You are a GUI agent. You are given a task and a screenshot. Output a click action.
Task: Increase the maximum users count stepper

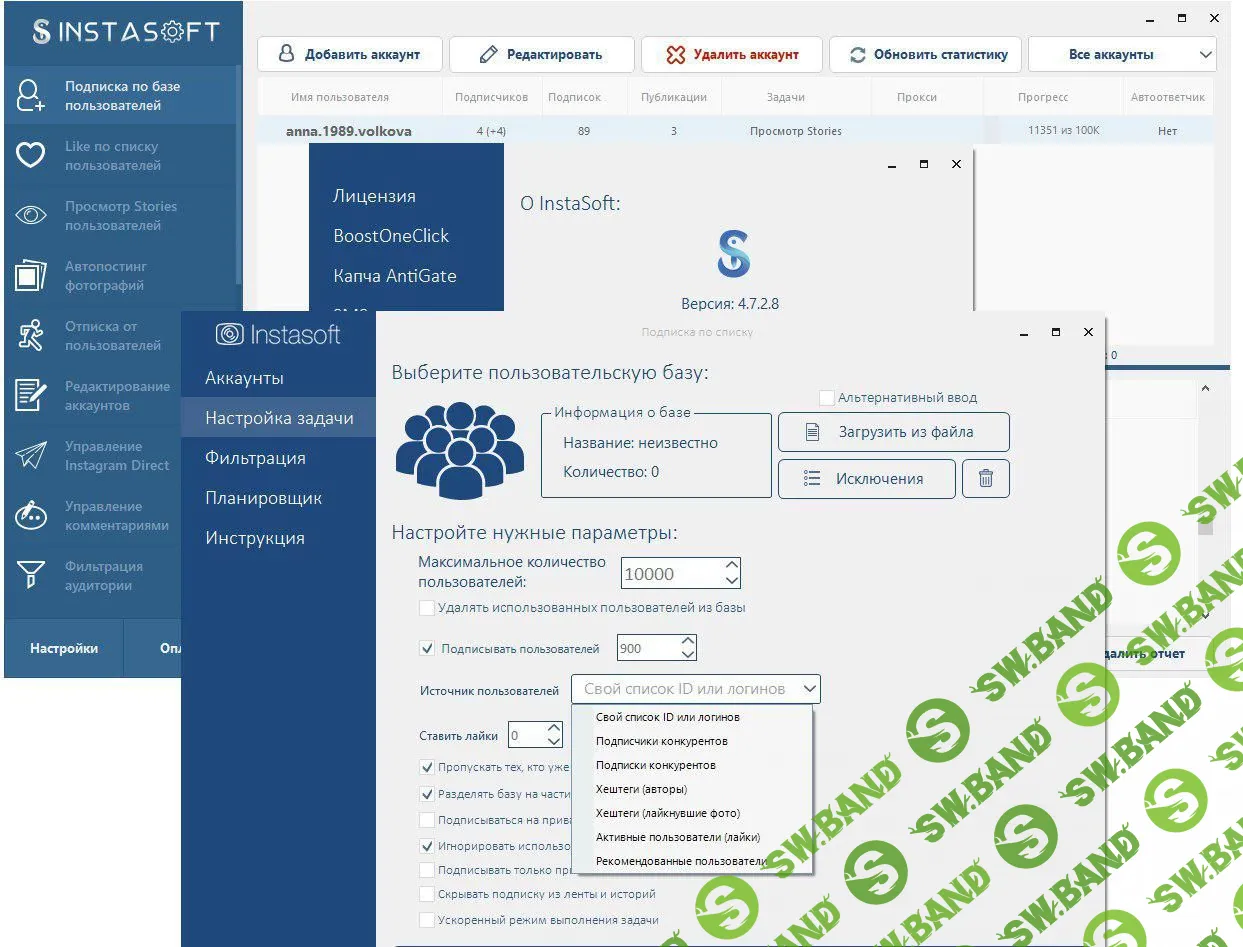tap(732, 566)
